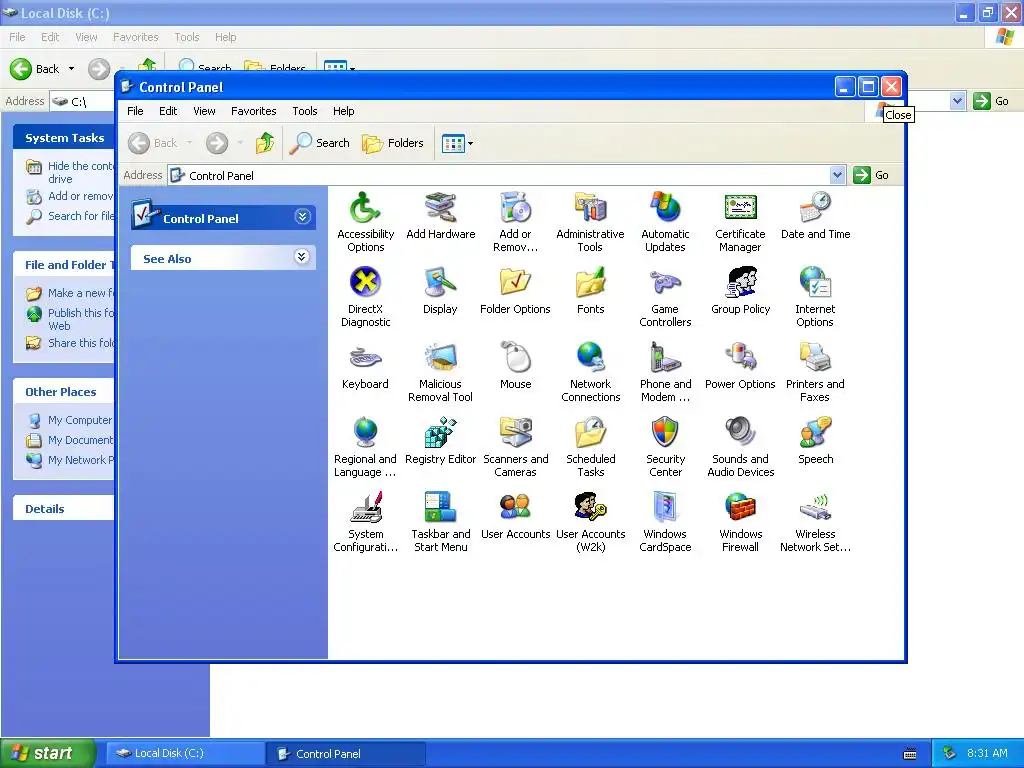Open the Control Panel address bar dropdown

tap(837, 175)
